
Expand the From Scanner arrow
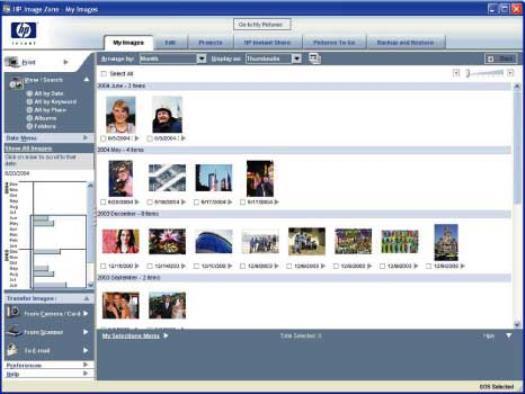[85, 332]
